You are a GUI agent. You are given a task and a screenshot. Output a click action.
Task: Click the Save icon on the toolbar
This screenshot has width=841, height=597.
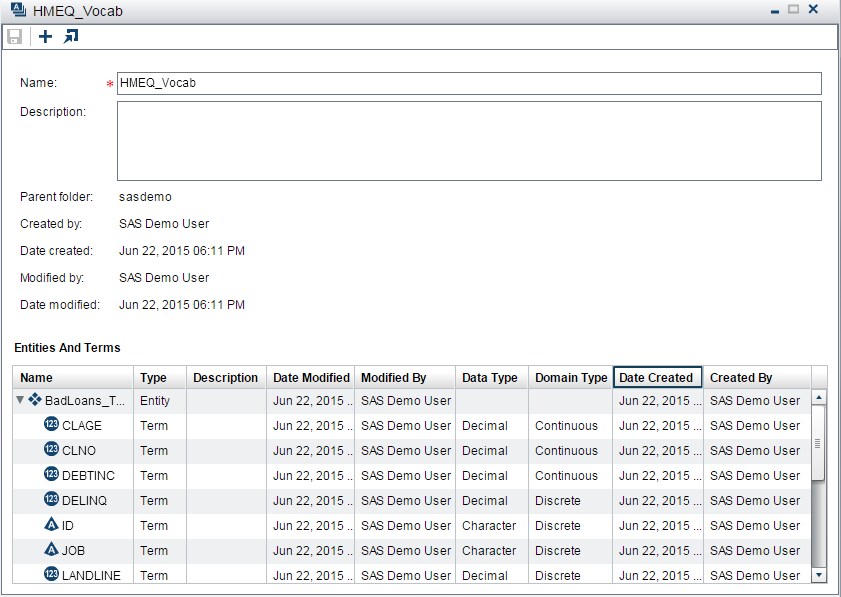[x=14, y=36]
